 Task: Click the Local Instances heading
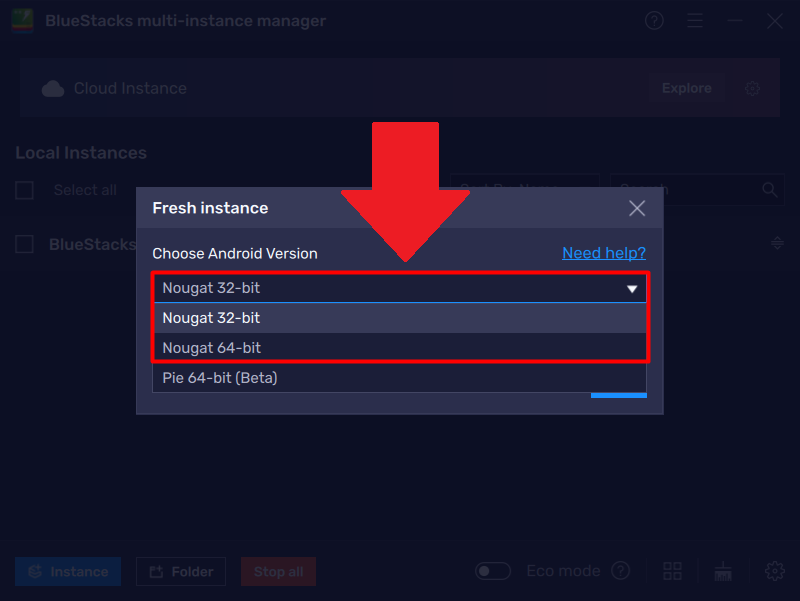point(81,153)
